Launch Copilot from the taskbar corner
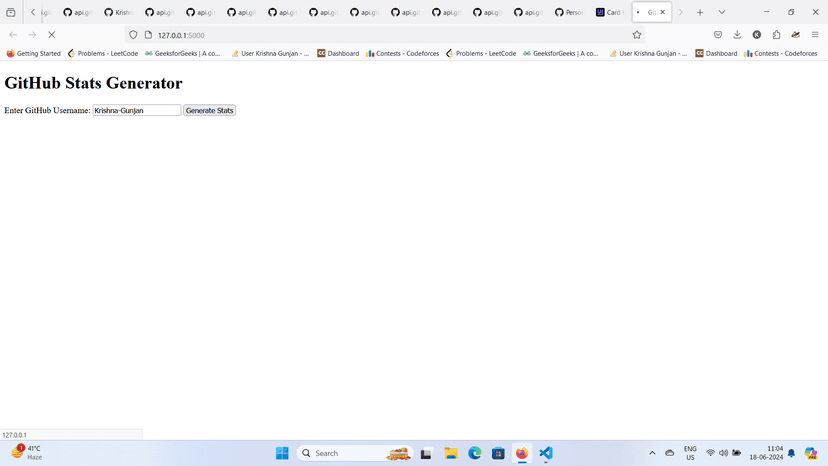 [811, 453]
